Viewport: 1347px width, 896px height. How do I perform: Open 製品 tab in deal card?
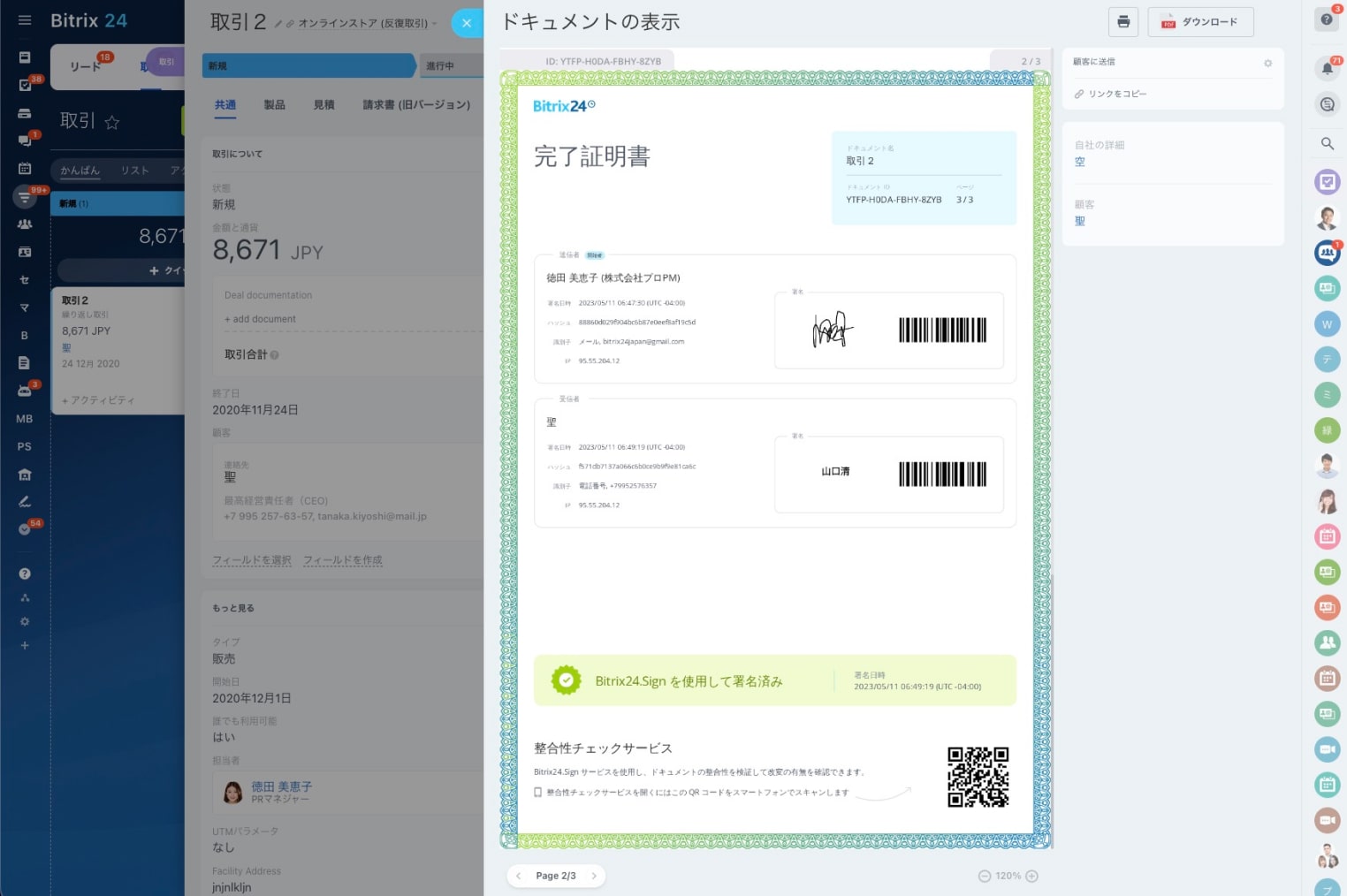coord(275,104)
